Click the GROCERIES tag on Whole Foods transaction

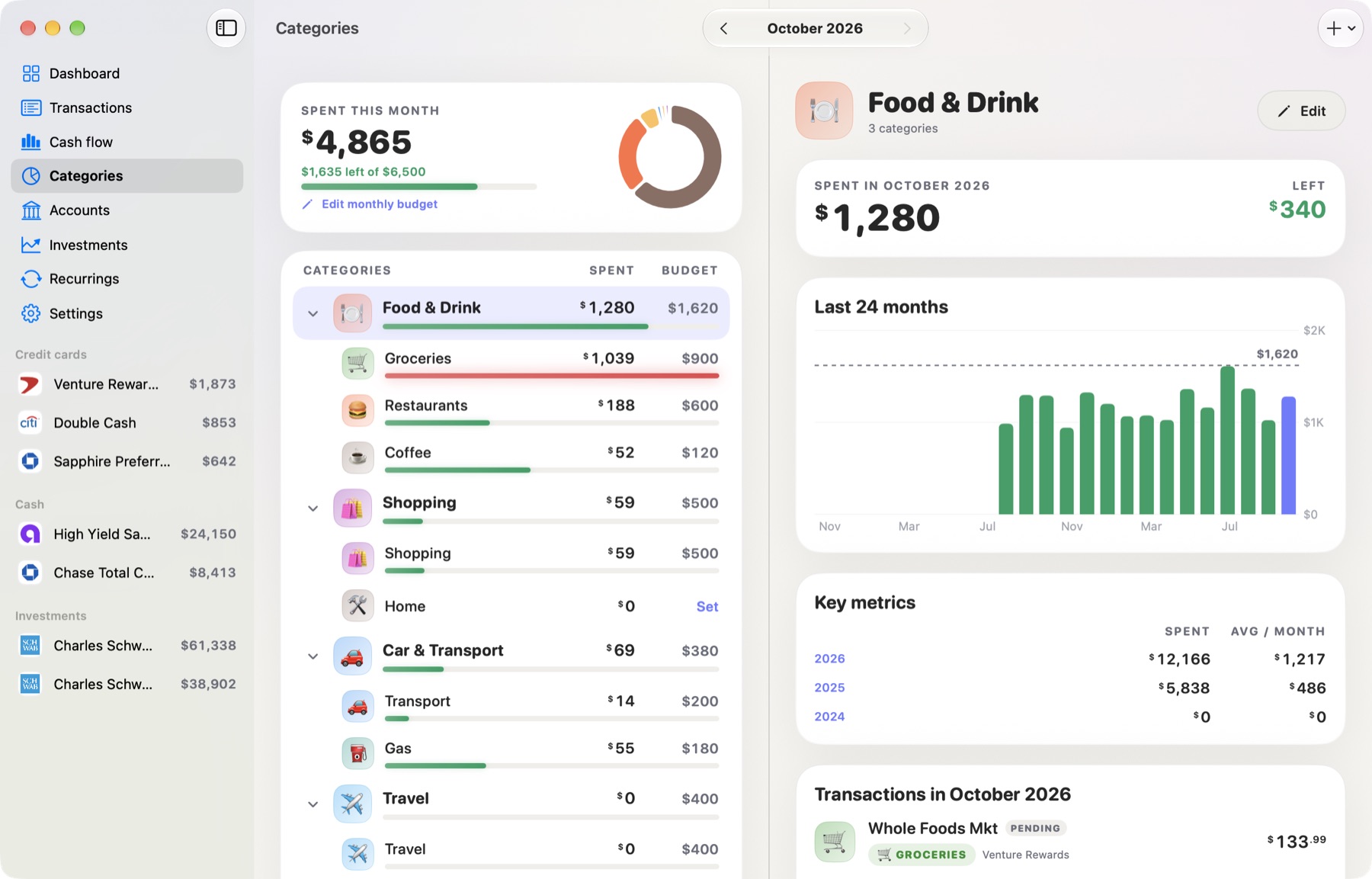pos(922,855)
